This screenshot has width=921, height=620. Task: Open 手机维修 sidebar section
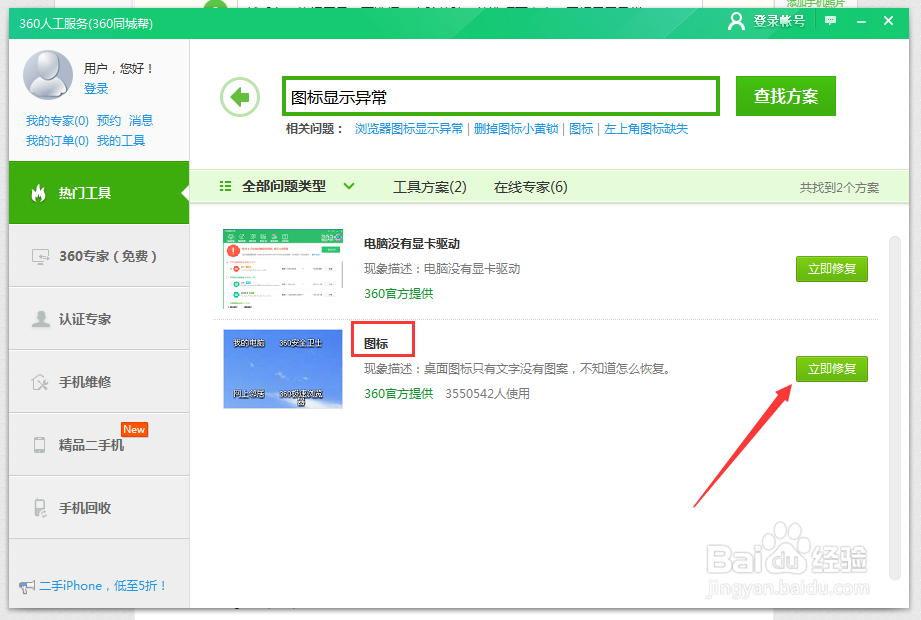pos(99,382)
